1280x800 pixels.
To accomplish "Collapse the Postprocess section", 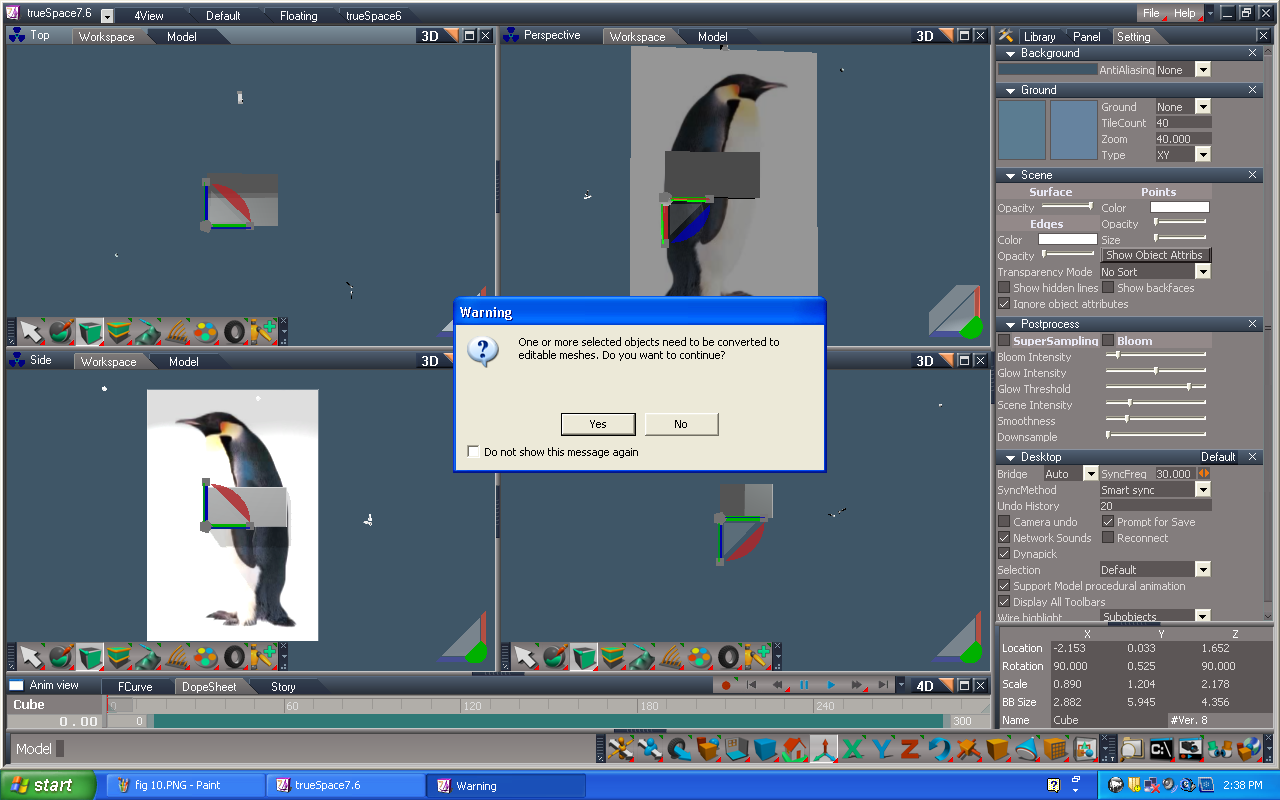I will (x=1008, y=323).
